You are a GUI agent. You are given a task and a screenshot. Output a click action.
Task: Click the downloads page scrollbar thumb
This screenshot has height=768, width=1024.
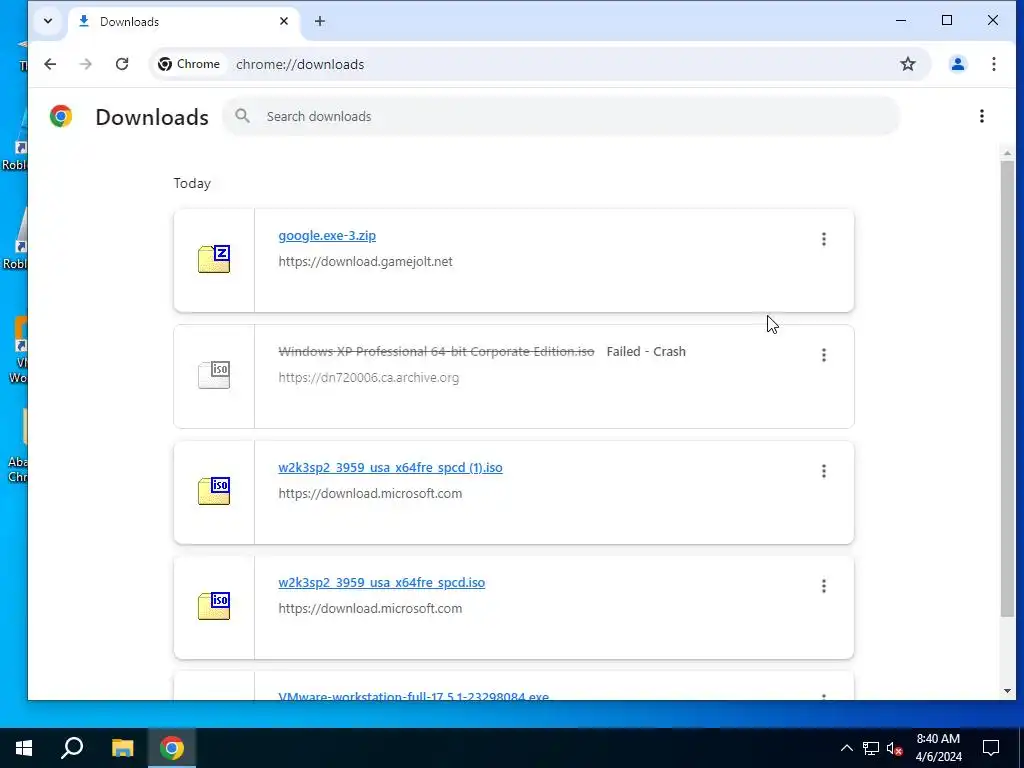click(1007, 388)
